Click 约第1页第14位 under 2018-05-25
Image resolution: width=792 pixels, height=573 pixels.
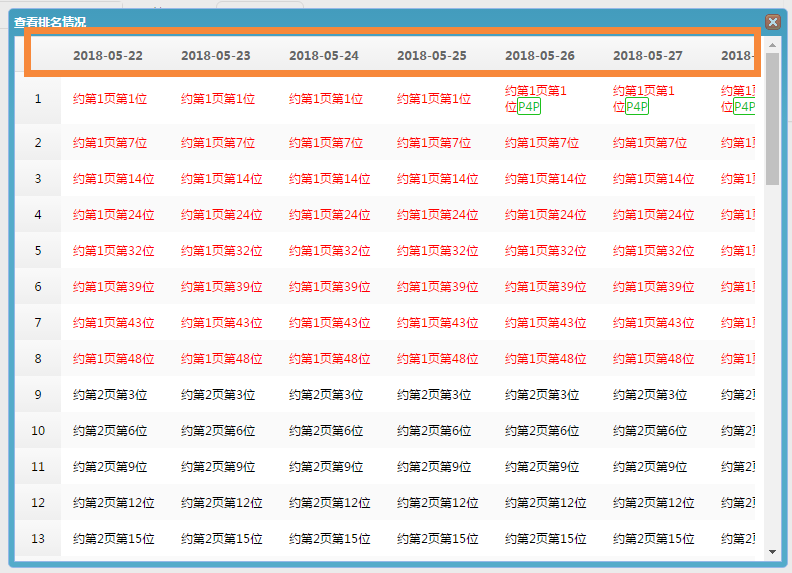click(x=438, y=179)
